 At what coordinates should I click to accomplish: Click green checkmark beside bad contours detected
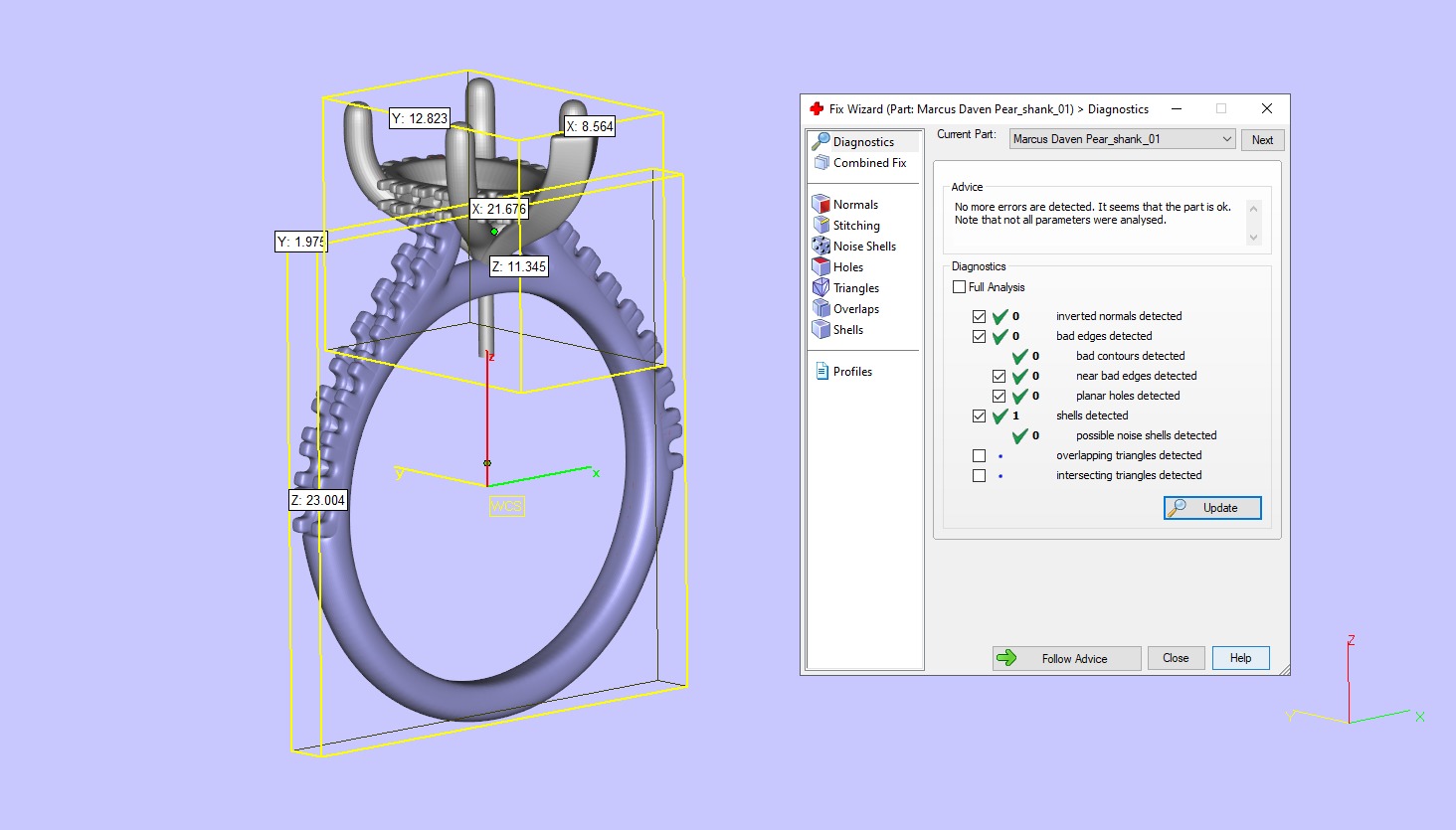1019,356
